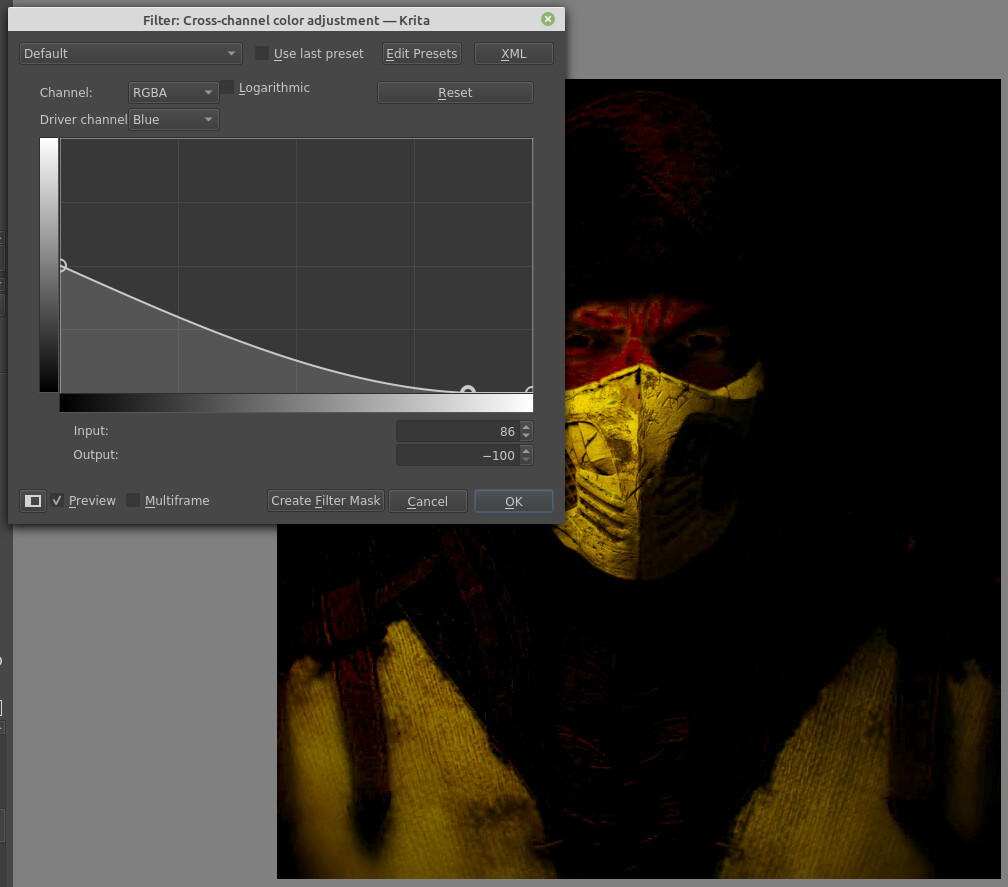Click the Edit Presets button
The width and height of the screenshot is (1008, 887).
(421, 53)
